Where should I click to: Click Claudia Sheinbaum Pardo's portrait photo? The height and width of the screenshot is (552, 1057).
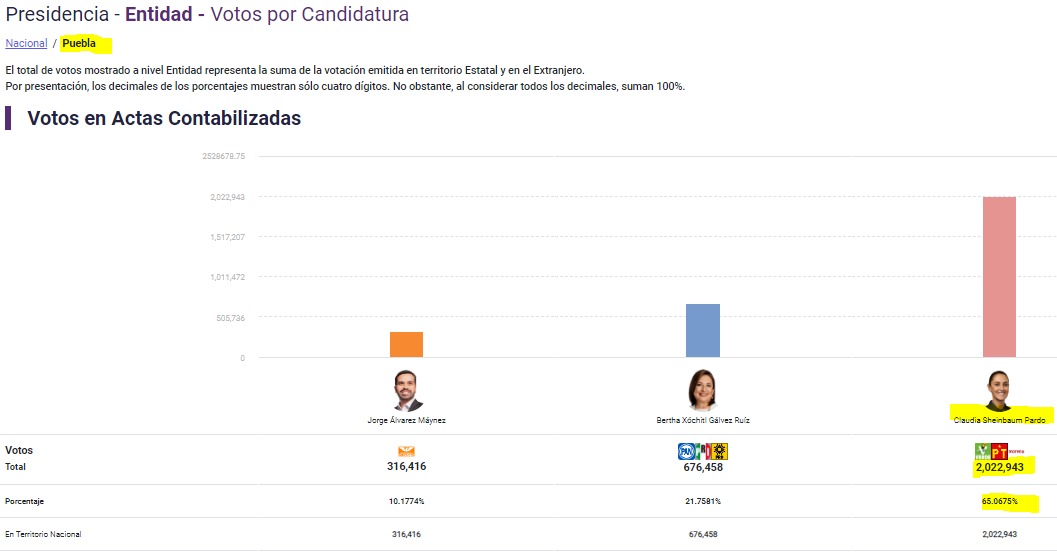pos(999,390)
